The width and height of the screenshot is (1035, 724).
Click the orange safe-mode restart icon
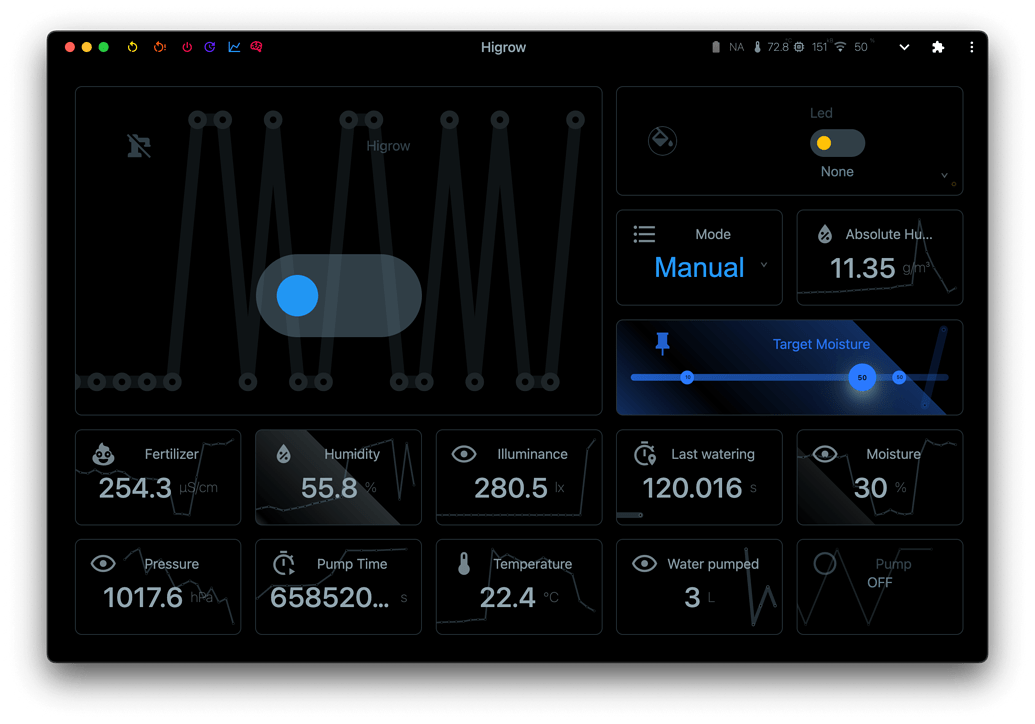[160, 47]
